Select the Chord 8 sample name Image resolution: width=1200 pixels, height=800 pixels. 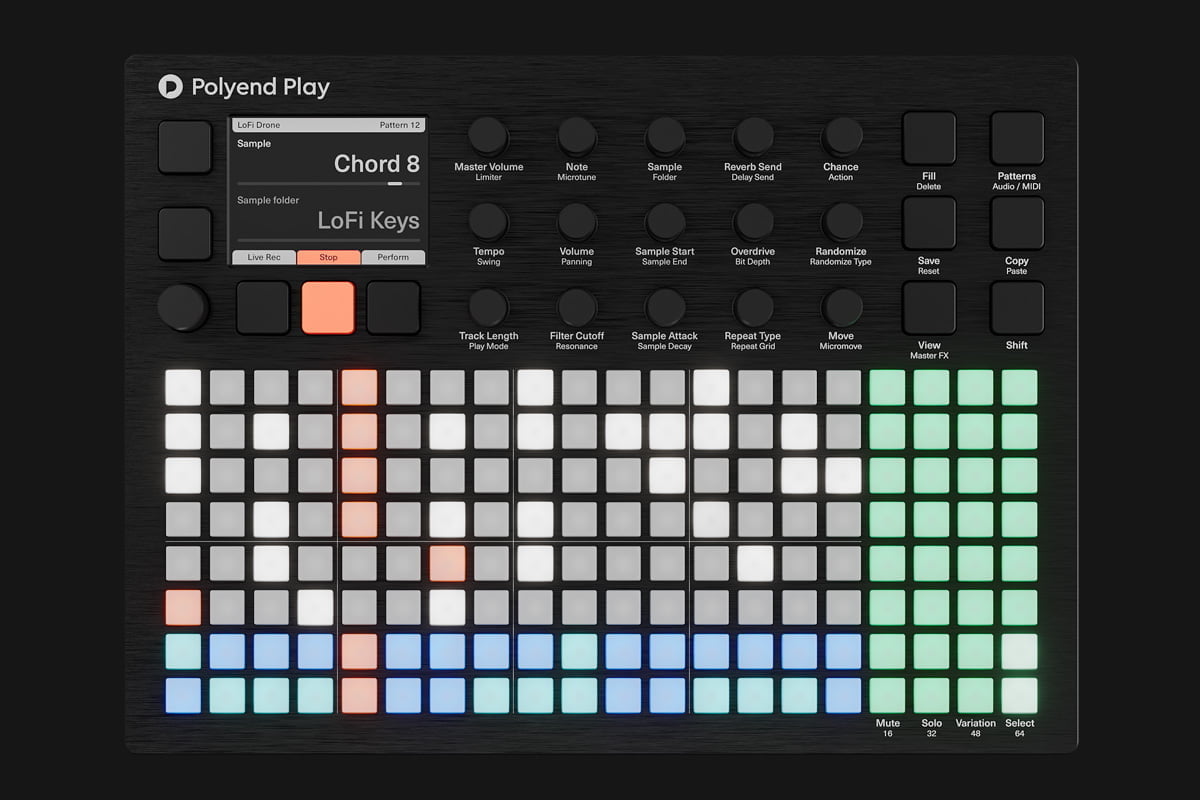(376, 164)
